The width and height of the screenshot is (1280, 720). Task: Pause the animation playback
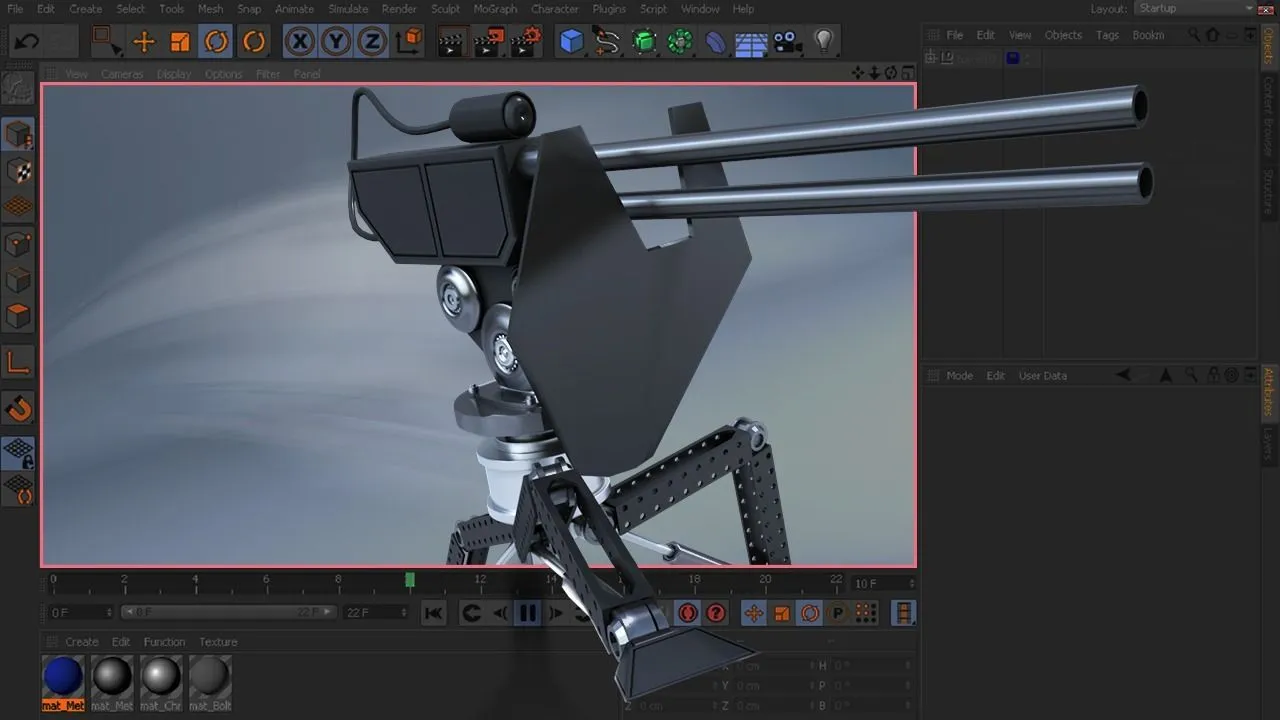[528, 612]
